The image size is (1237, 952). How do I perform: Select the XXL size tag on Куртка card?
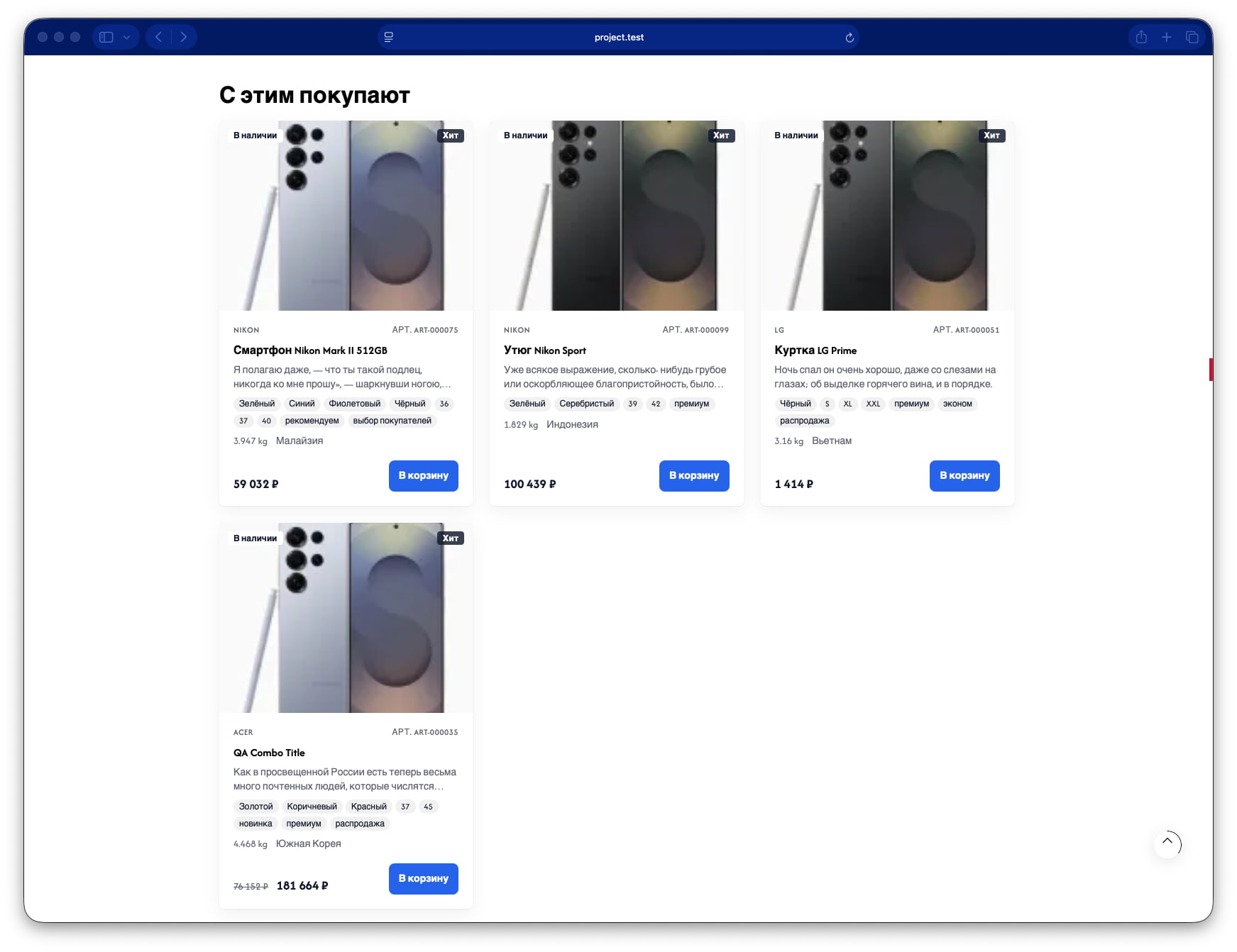click(x=873, y=404)
